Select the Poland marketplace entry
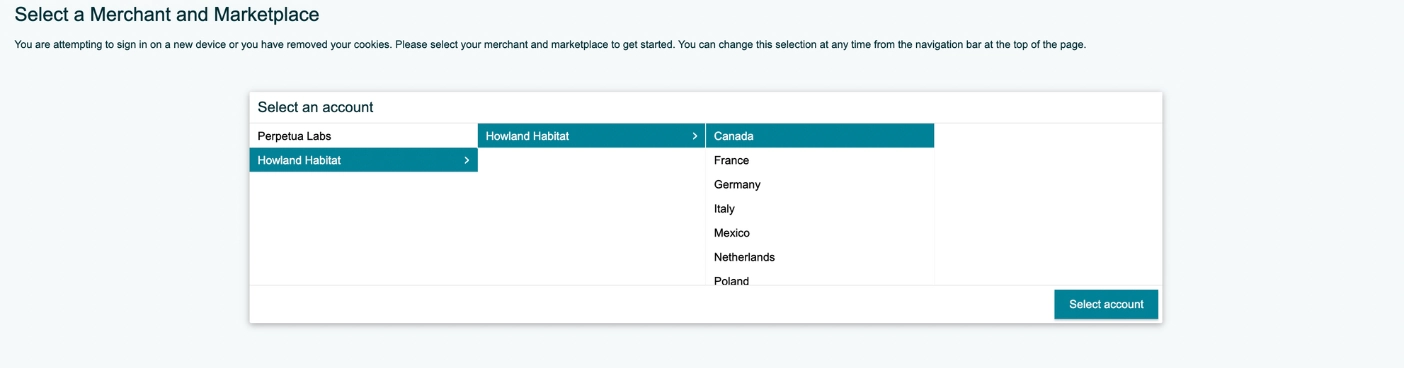The width and height of the screenshot is (1404, 368). pyautogui.click(x=820, y=279)
